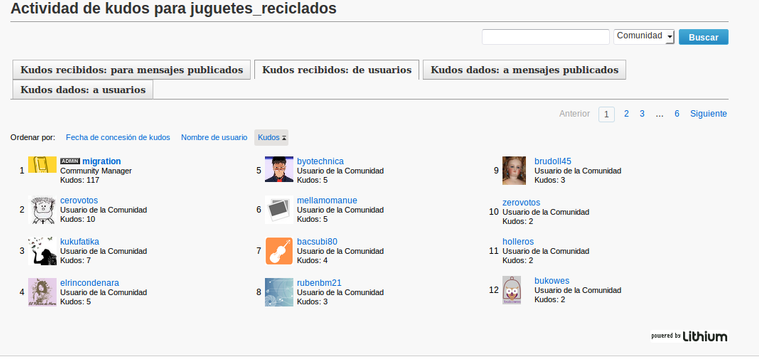Viewport: 759px width, 361px height.
Task: Sort by Nombre de usuario
Action: pyautogui.click(x=214, y=137)
